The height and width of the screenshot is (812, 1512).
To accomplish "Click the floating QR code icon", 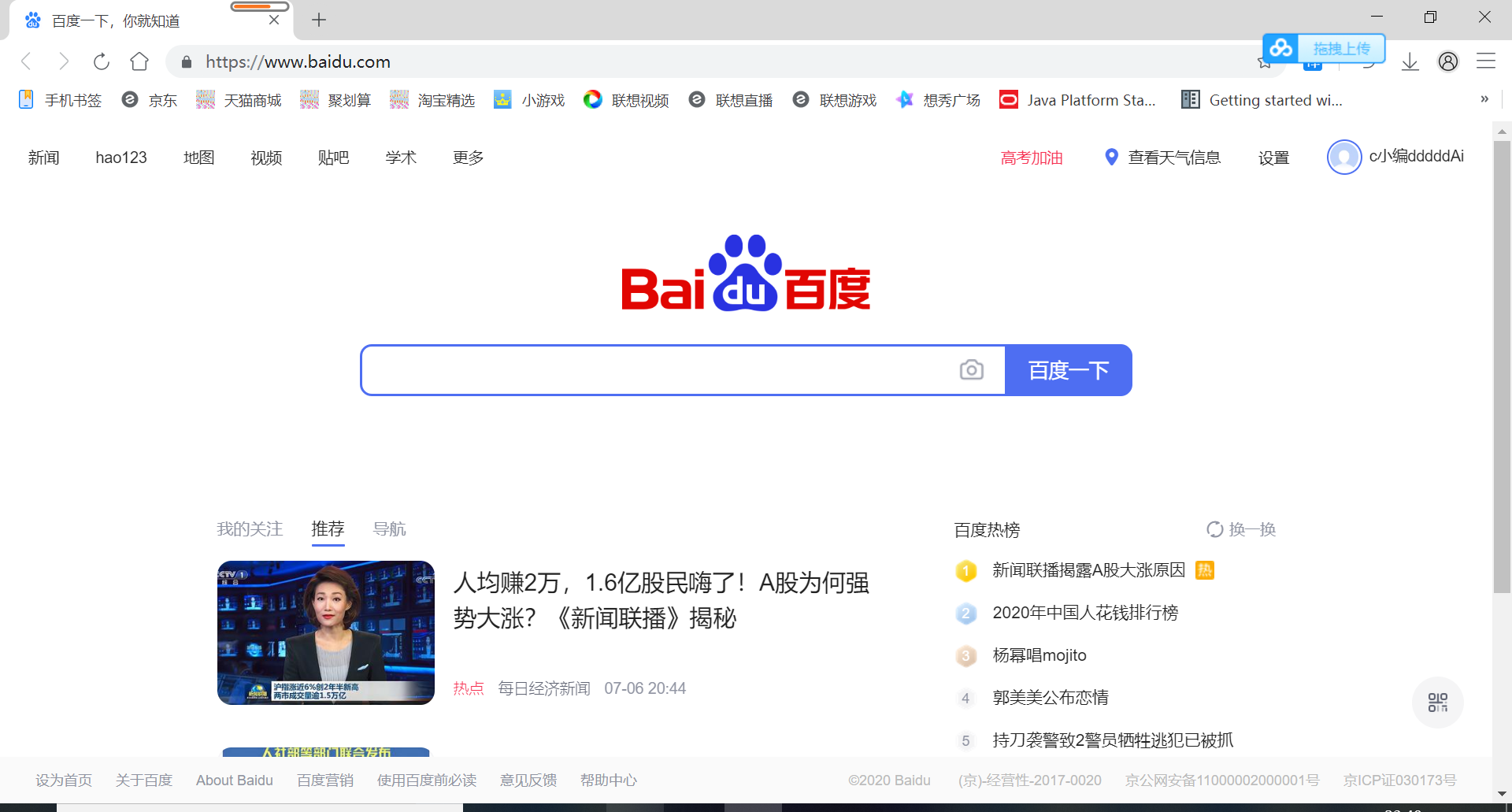I will [x=1437, y=703].
